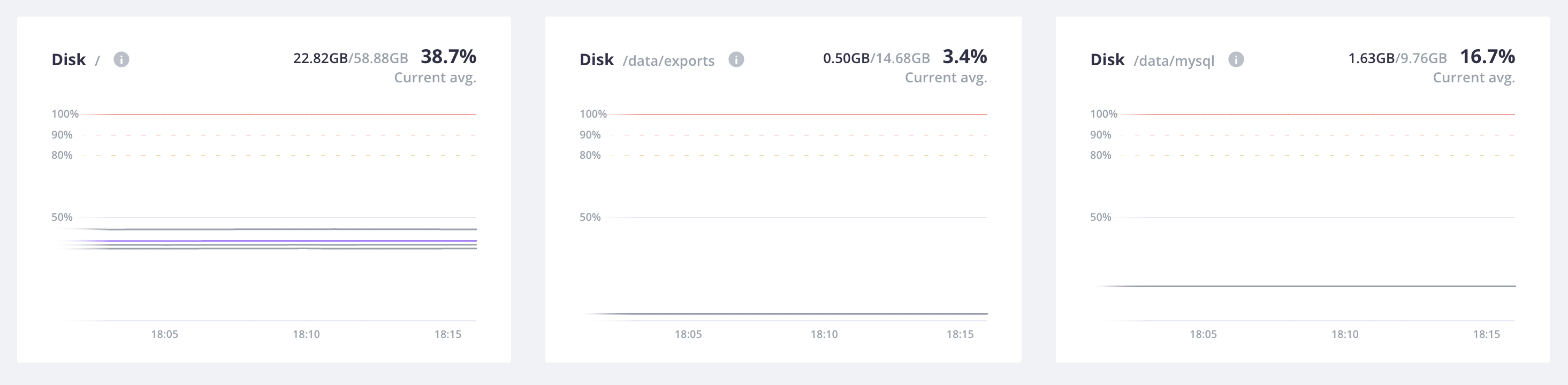Screen dimensions: 1568x385
Task: Click the 50% label in /data/exports chart
Action: [590, 217]
